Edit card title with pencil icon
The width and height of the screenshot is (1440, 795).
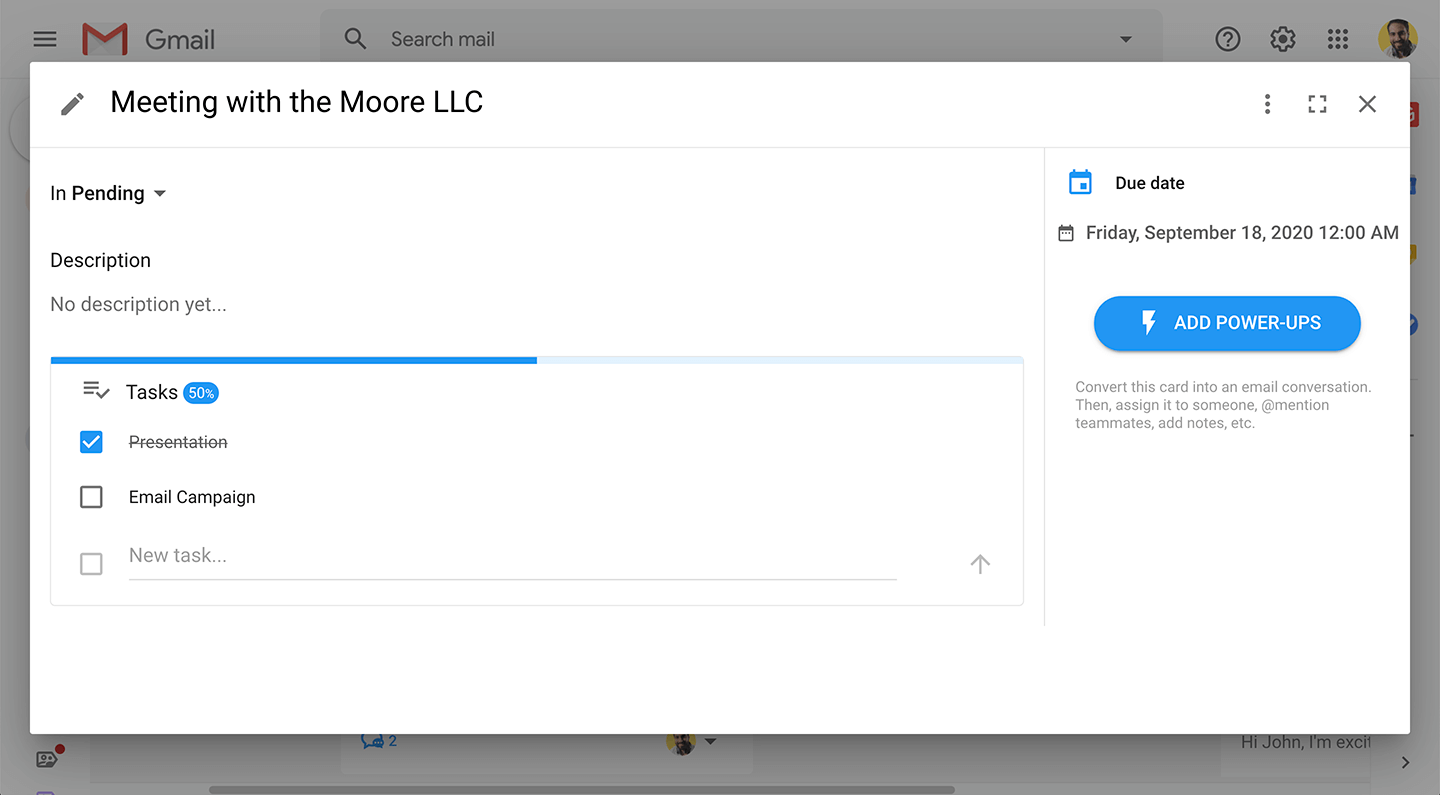(x=72, y=103)
